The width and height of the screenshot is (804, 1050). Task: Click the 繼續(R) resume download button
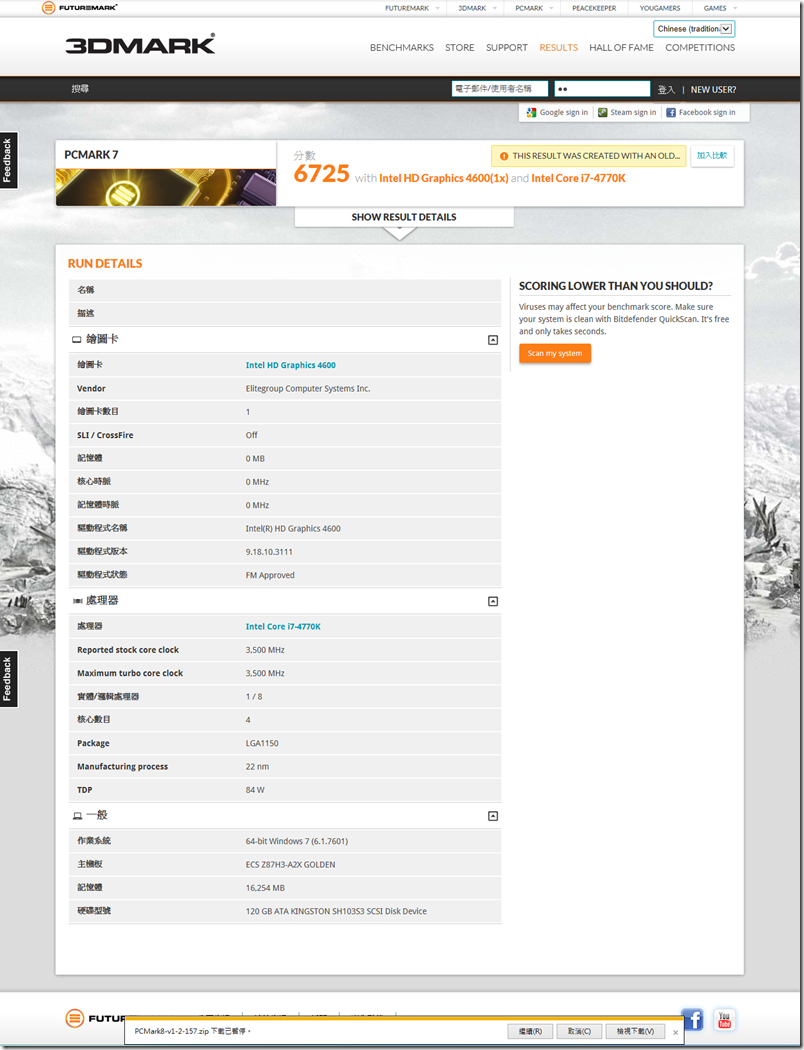coord(530,1031)
